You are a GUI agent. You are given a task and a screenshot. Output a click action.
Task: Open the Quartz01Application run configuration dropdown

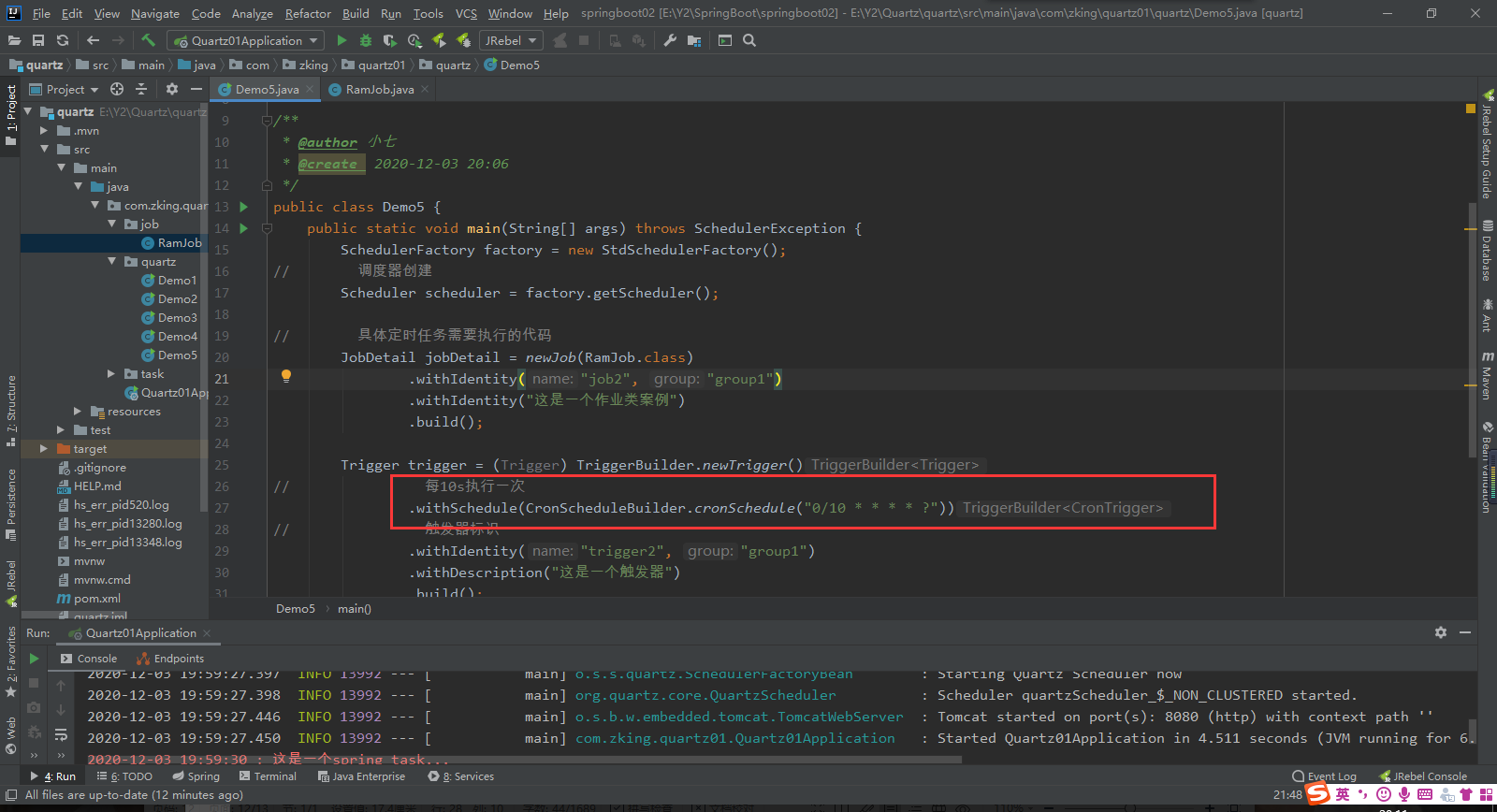(x=247, y=40)
